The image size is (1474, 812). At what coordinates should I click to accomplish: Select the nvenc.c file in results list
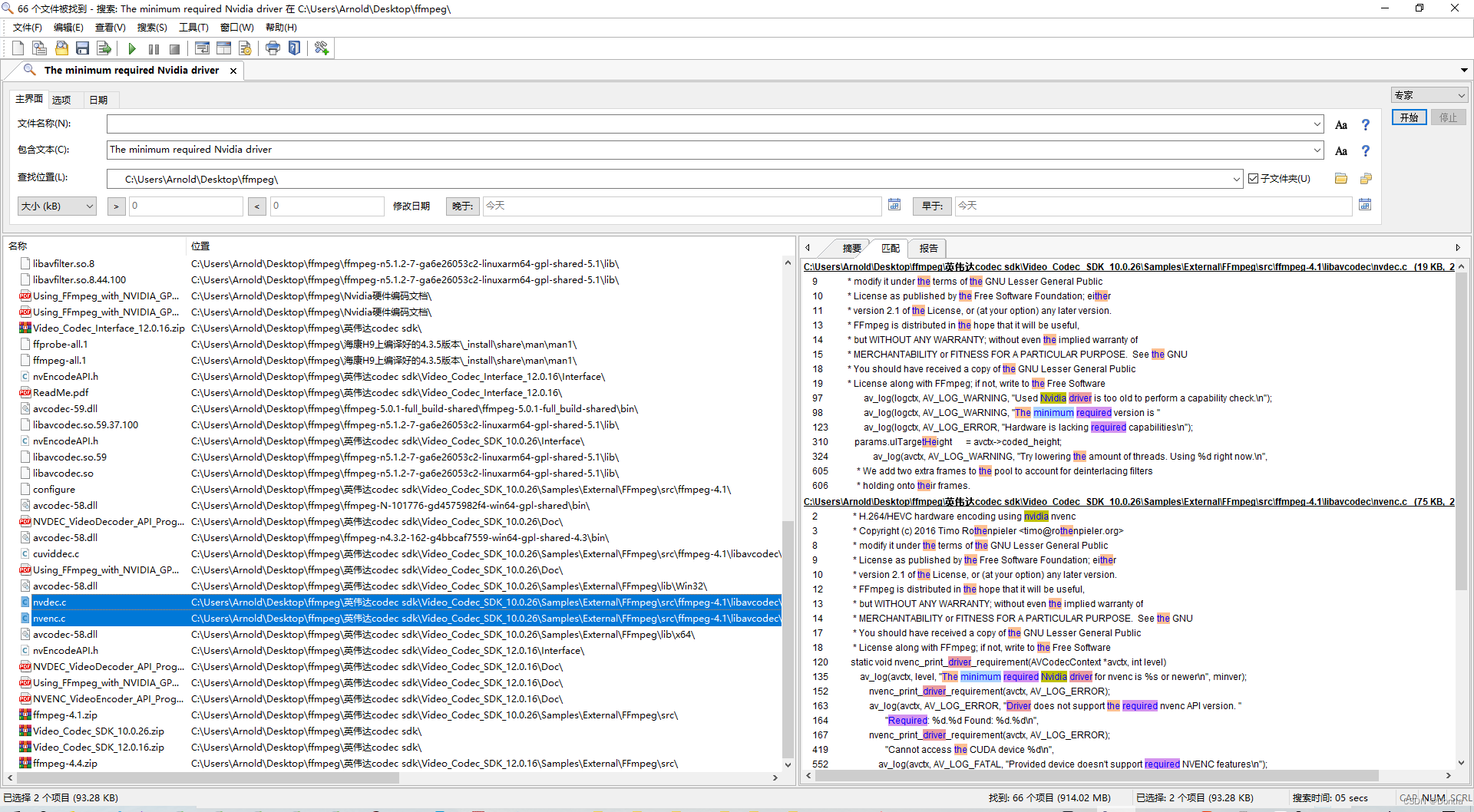(x=50, y=618)
